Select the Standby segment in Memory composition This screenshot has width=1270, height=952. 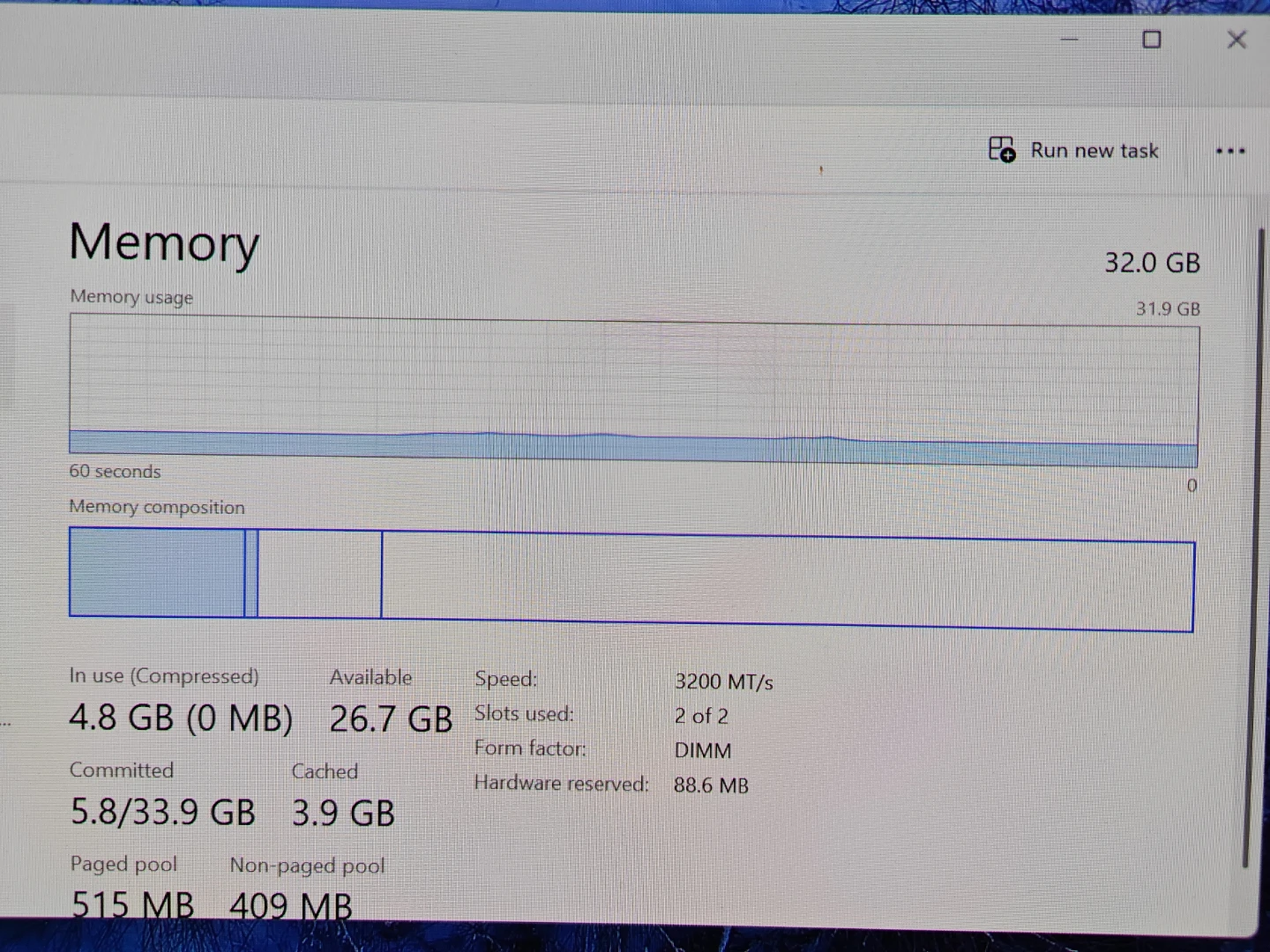(319, 574)
